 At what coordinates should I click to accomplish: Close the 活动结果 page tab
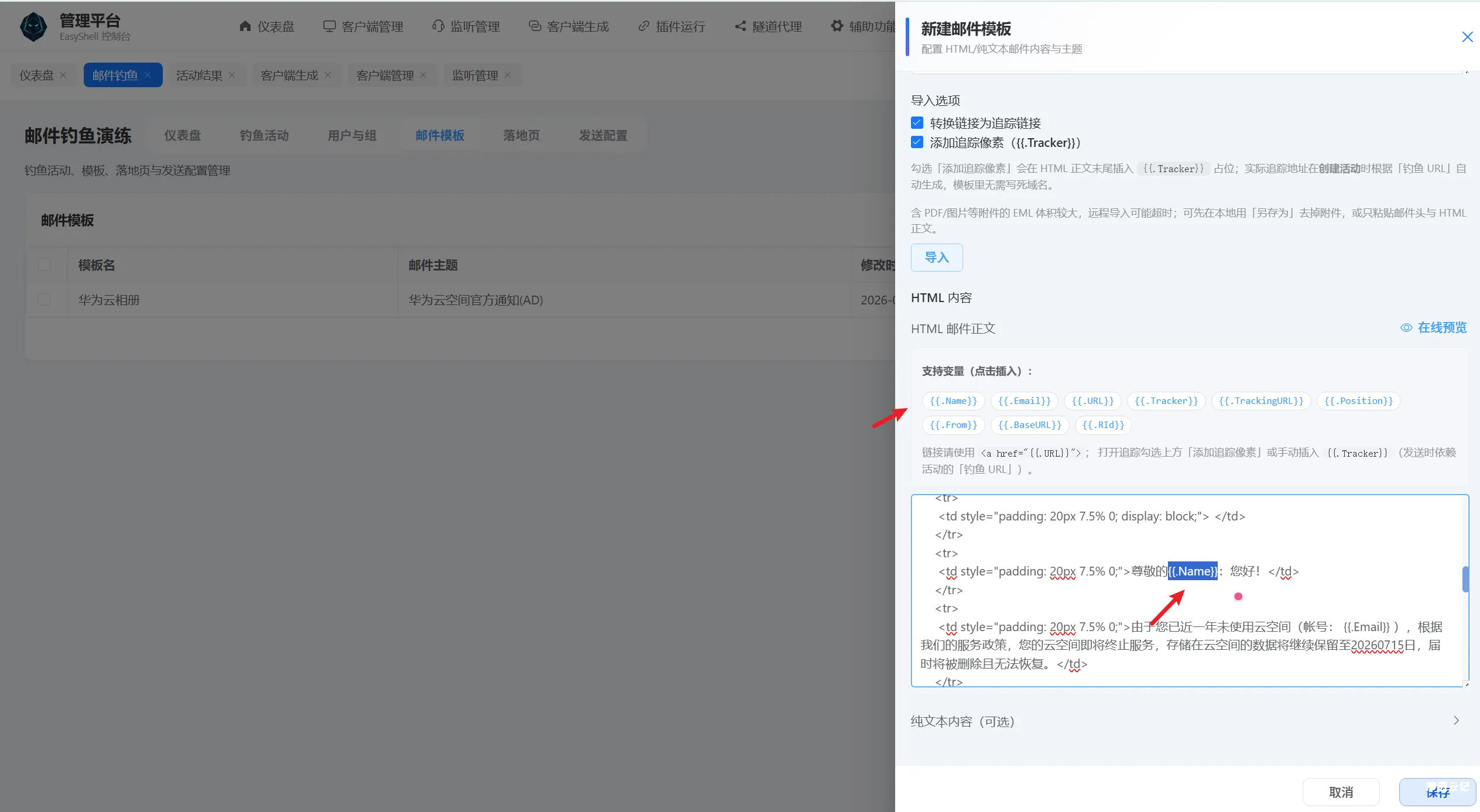(232, 75)
